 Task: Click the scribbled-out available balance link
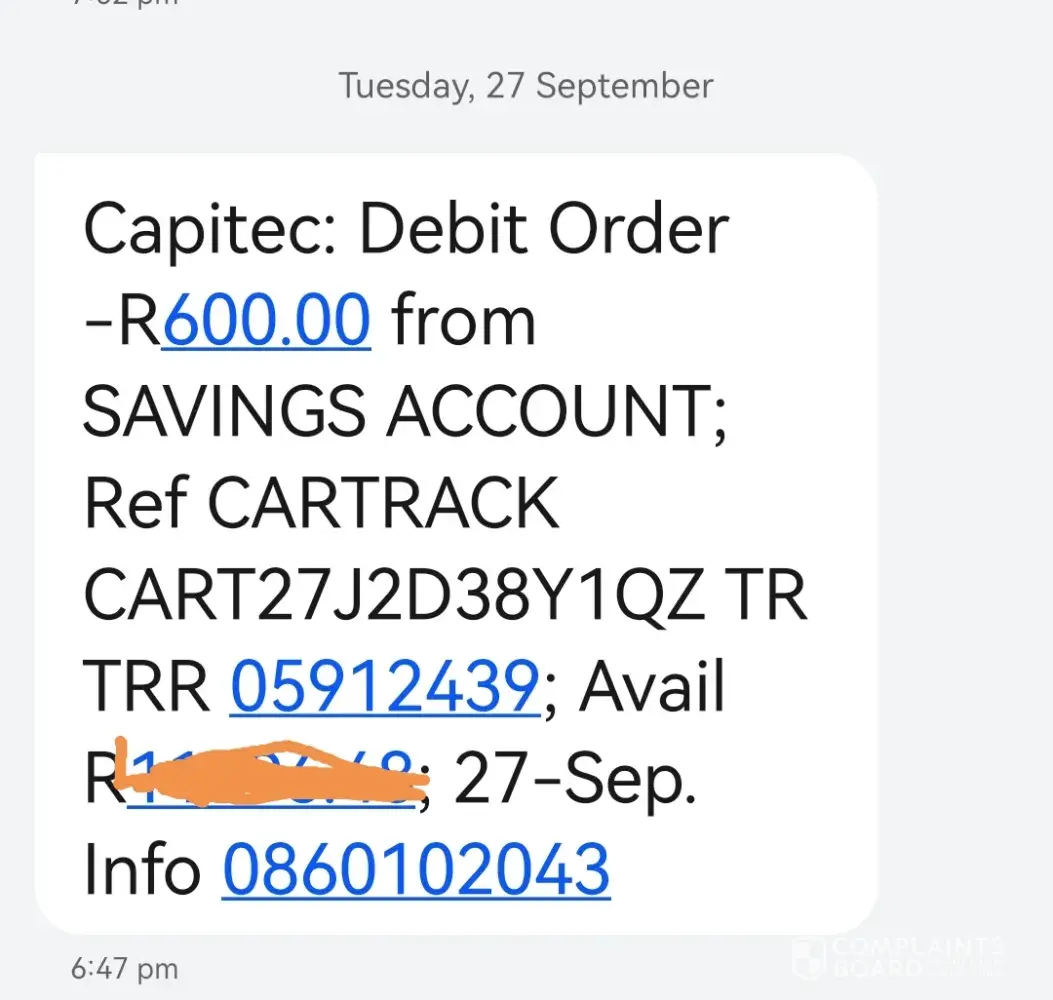pos(270,776)
